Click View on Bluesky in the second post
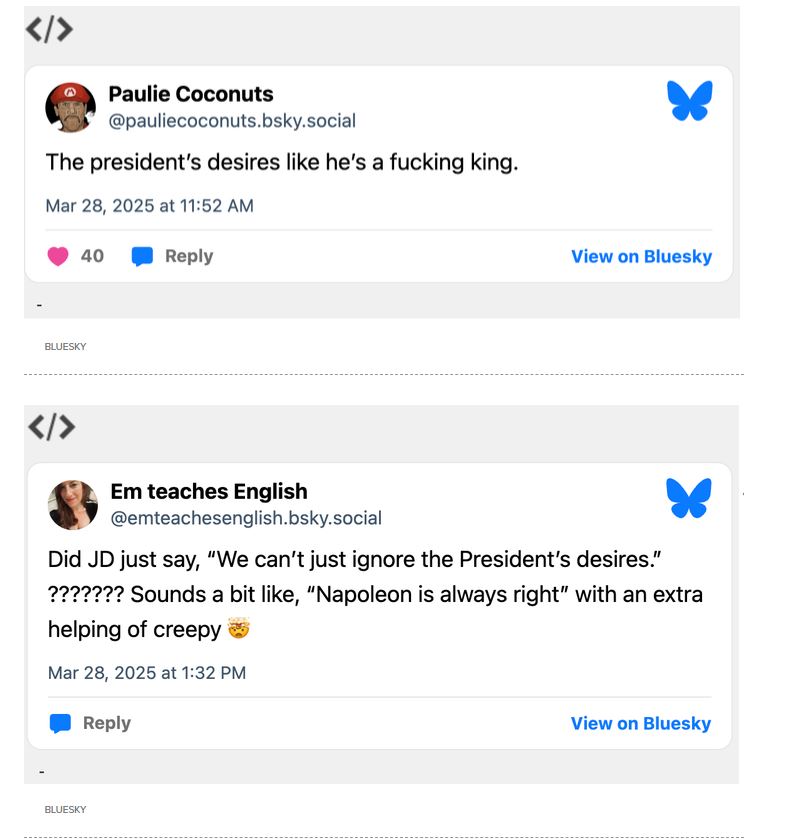 click(x=640, y=724)
